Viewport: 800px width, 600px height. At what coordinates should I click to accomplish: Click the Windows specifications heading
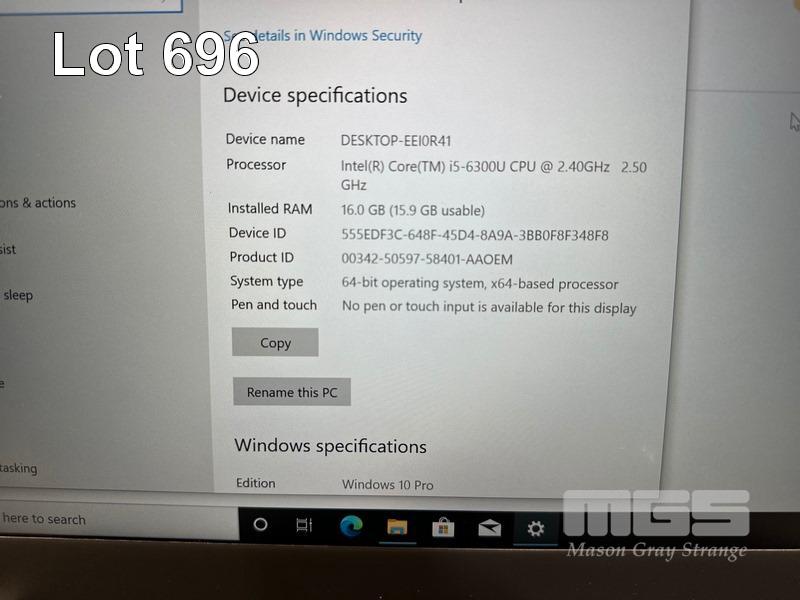[x=330, y=446]
